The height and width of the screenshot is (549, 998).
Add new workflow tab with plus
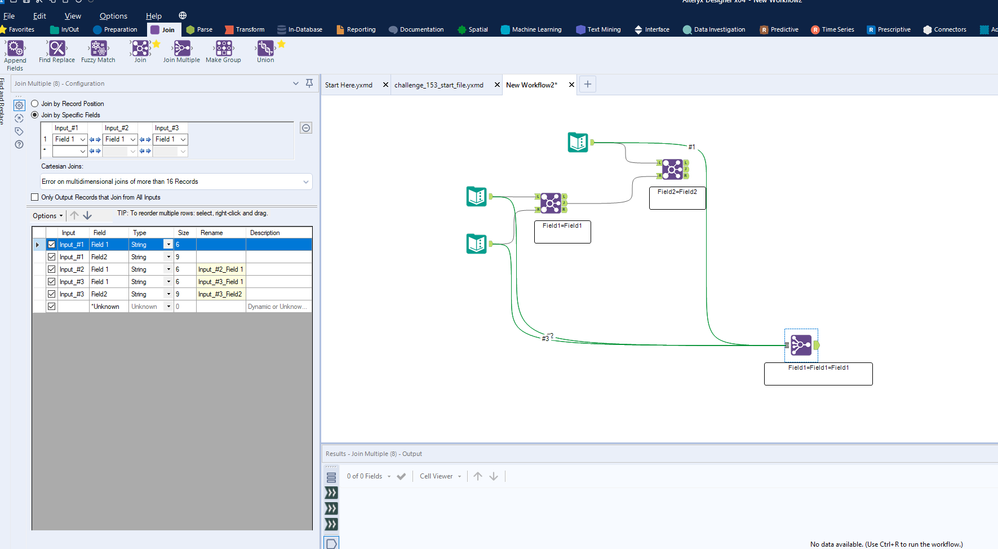pos(588,84)
